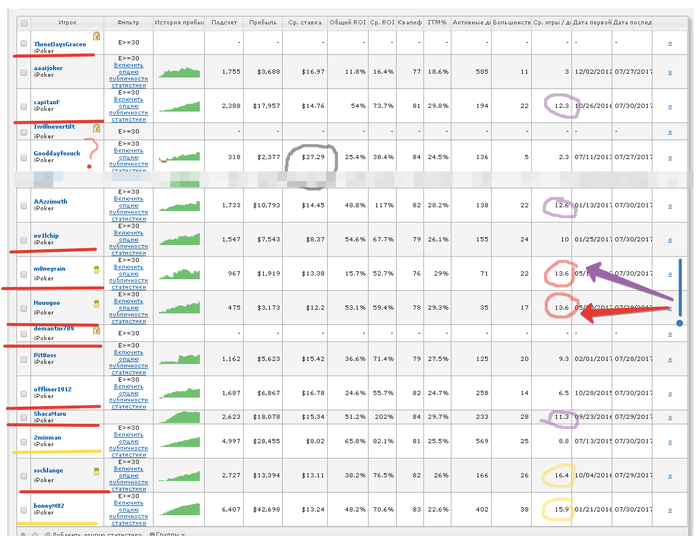
Task: Delete Gooddayfosuck using the row's x icon
Action: pyautogui.click(x=670, y=158)
